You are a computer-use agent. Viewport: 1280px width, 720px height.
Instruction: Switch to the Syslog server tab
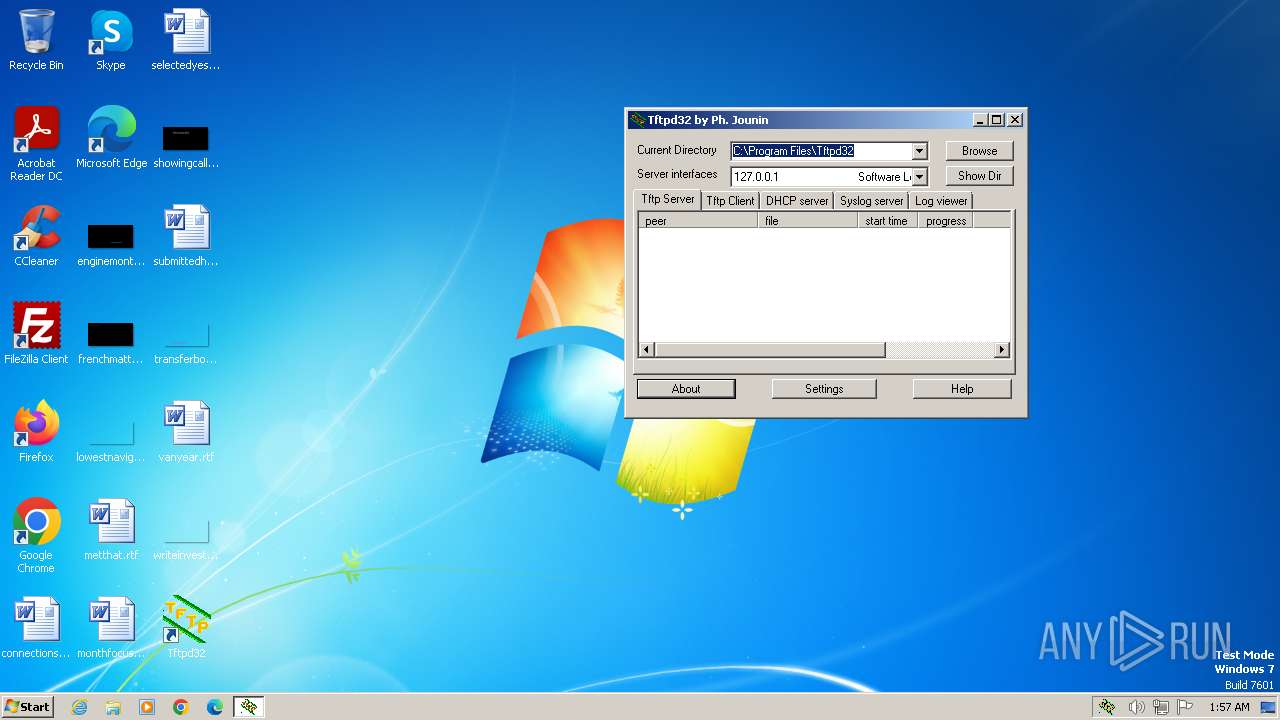tap(871, 201)
